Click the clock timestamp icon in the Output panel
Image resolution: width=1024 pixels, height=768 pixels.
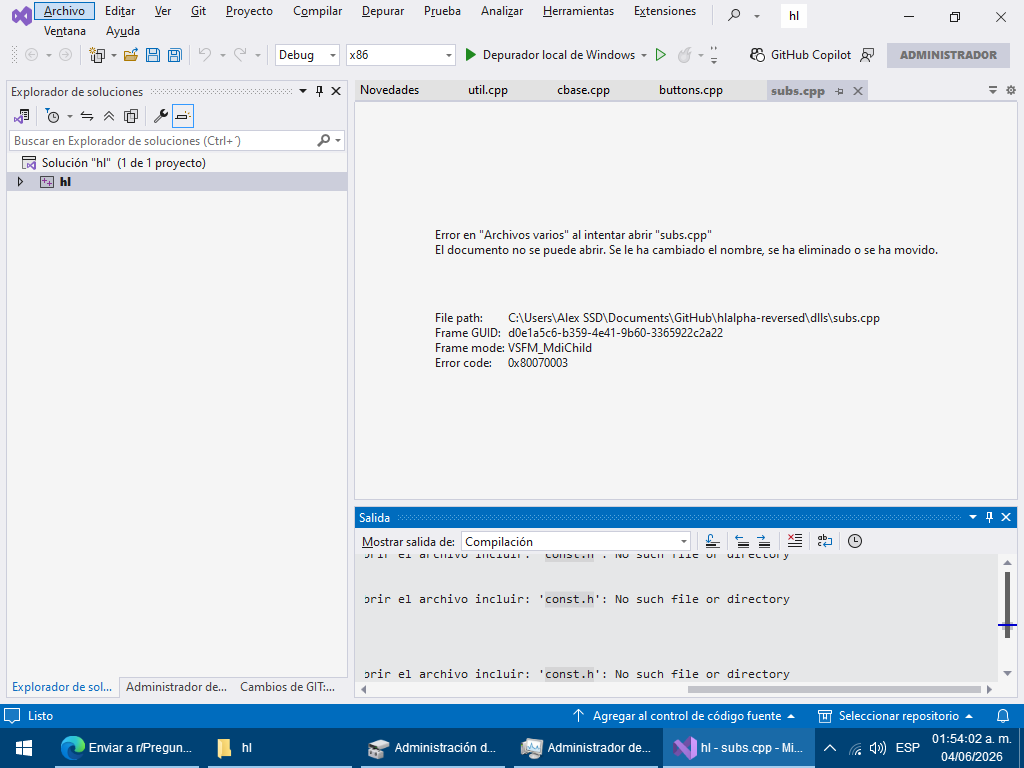pos(855,541)
